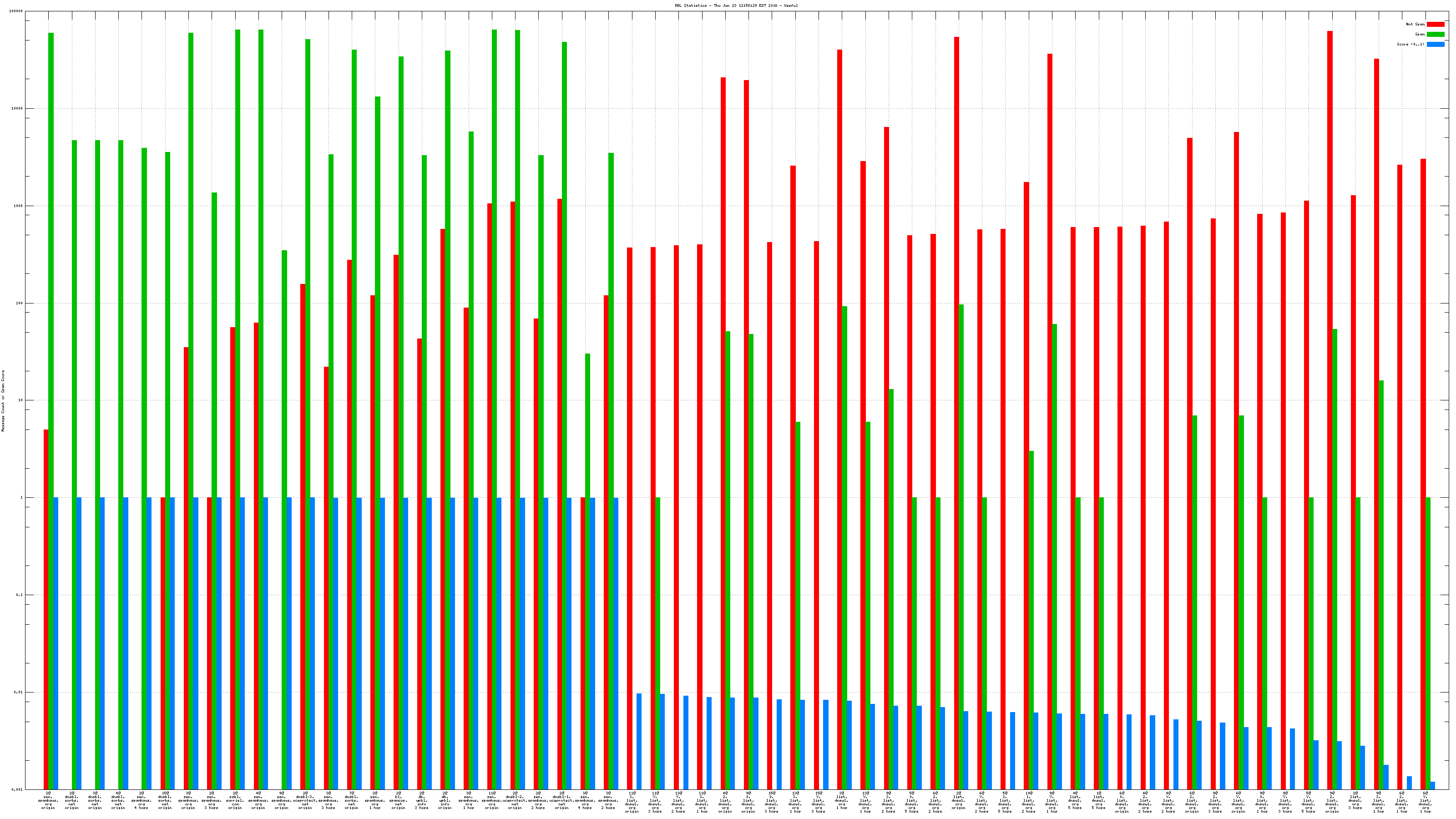Click the dnsbl-1.uceprotect.net origin axis label

point(562,800)
